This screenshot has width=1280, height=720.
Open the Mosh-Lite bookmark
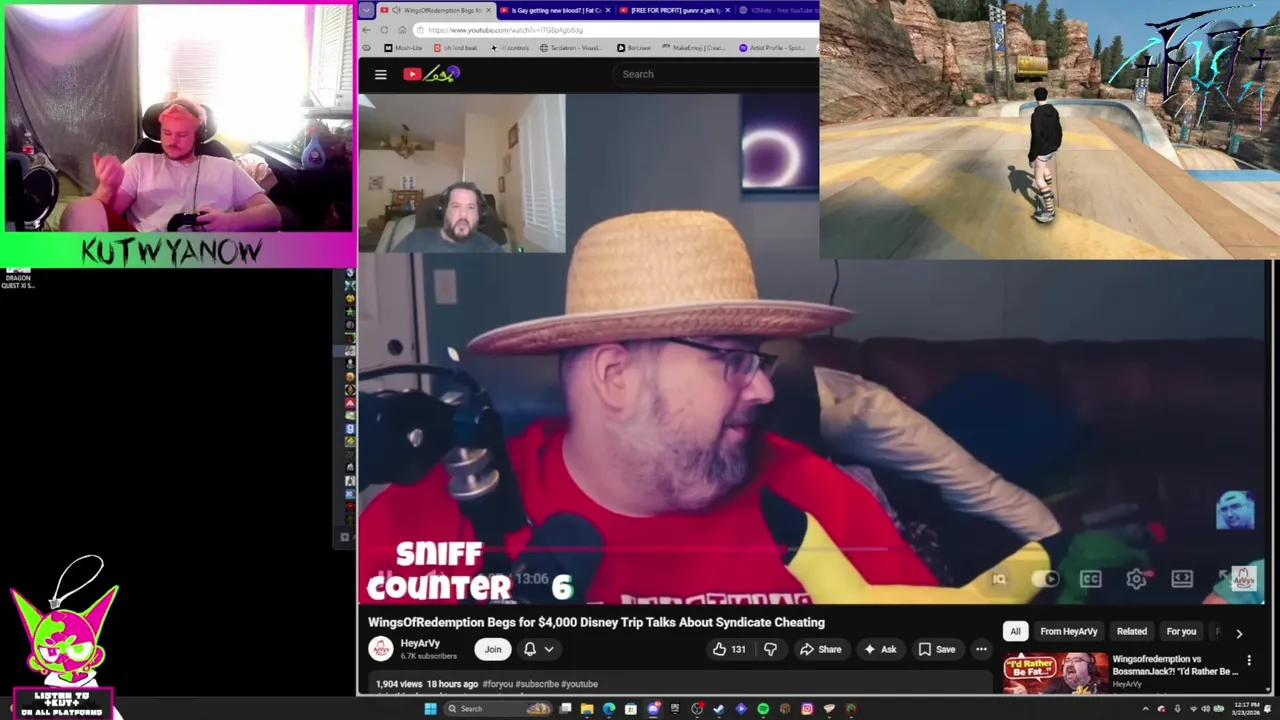(x=403, y=48)
